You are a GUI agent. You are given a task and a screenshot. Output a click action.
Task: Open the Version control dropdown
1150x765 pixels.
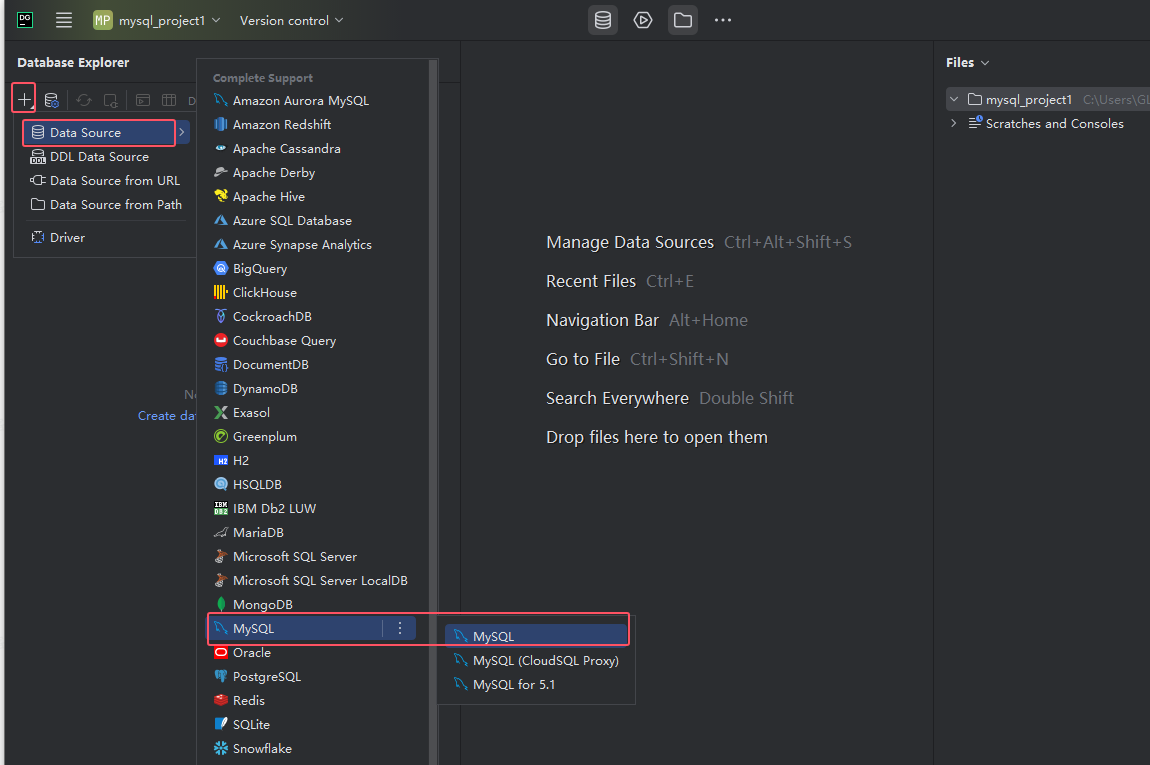(x=291, y=21)
